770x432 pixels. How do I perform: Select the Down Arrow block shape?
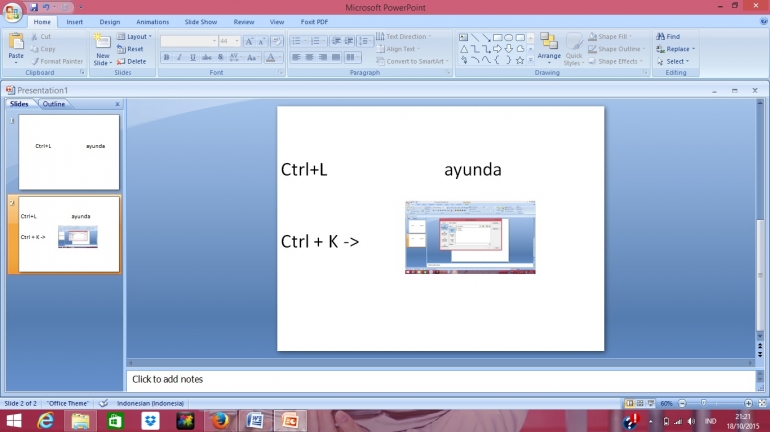[509, 49]
